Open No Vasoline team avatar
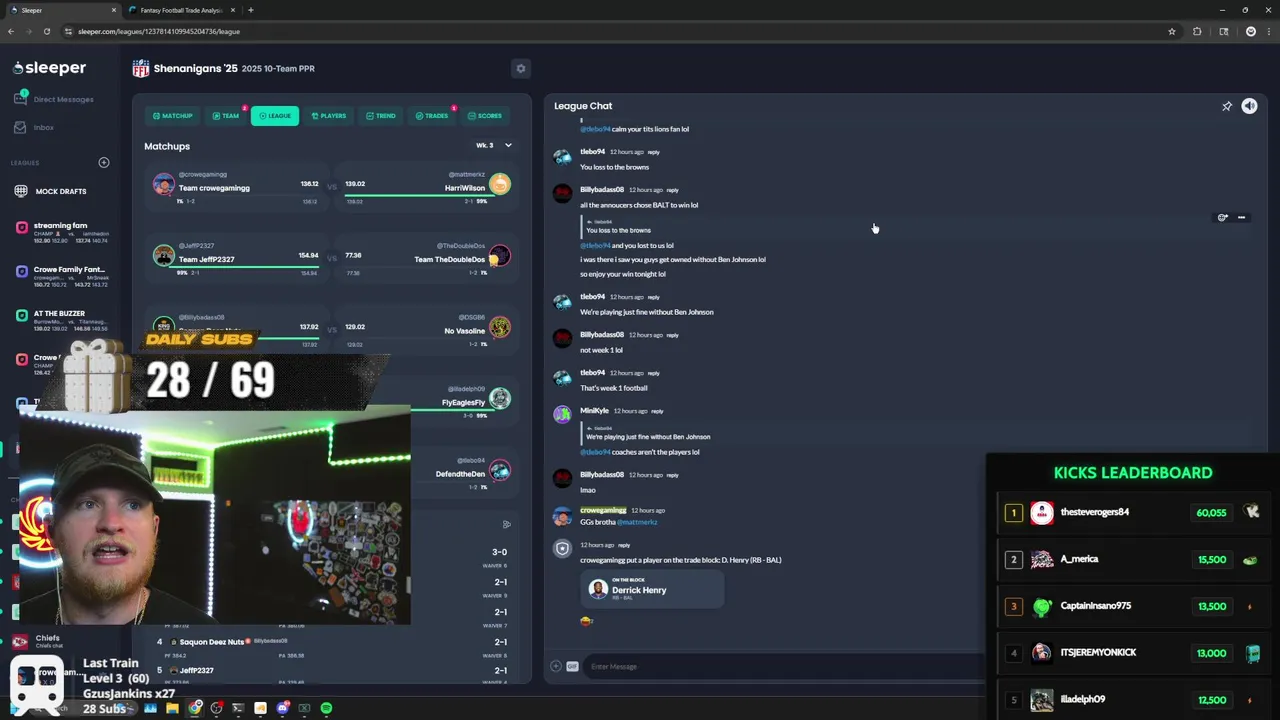The width and height of the screenshot is (1280, 720). coord(500,327)
